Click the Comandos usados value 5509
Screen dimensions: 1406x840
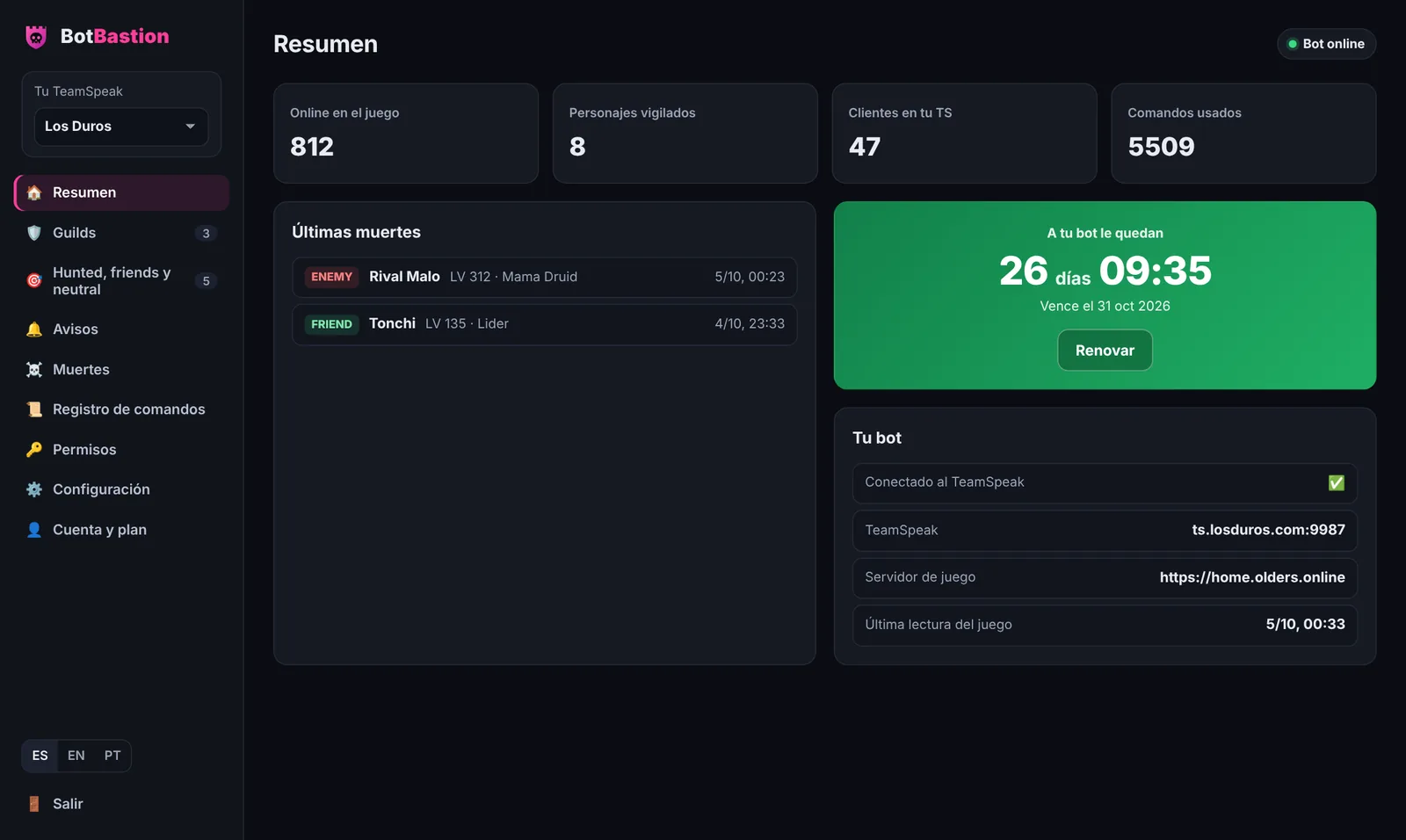coord(1162,147)
